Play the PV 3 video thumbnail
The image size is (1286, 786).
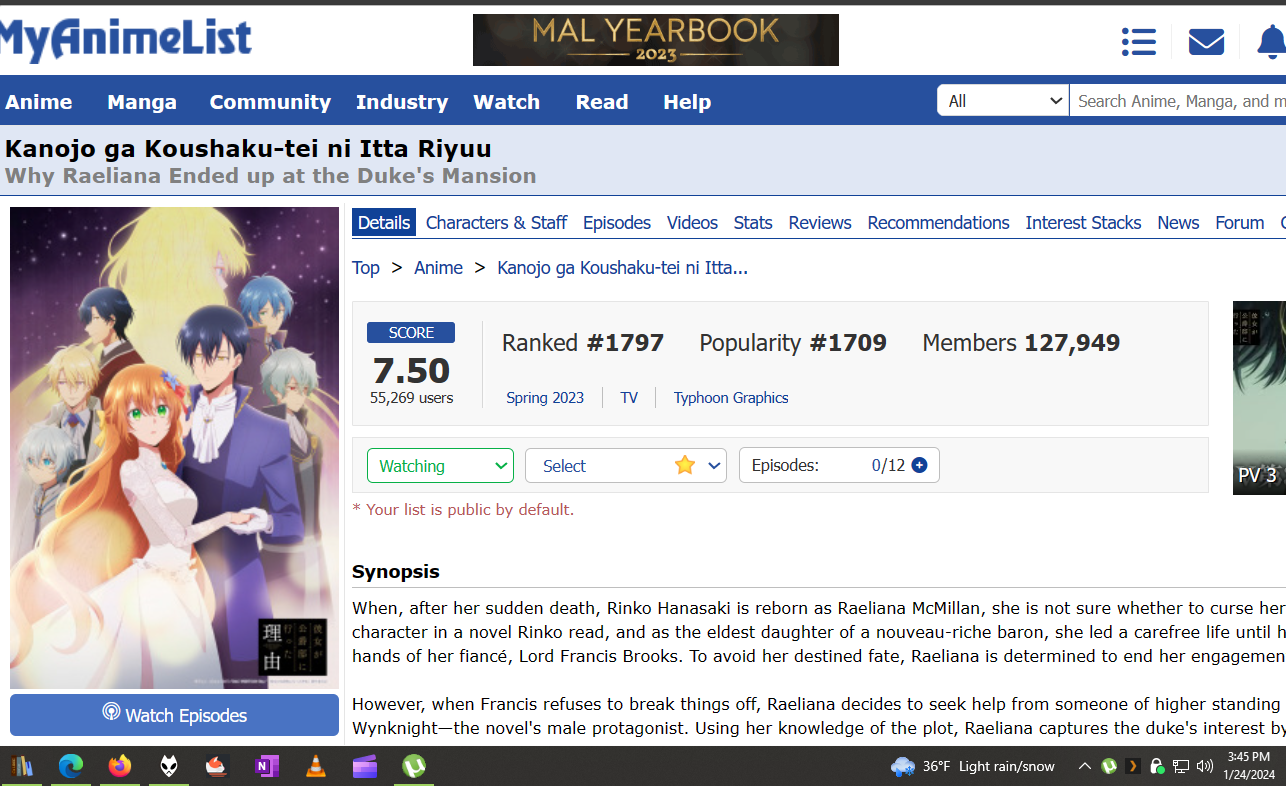click(1259, 398)
